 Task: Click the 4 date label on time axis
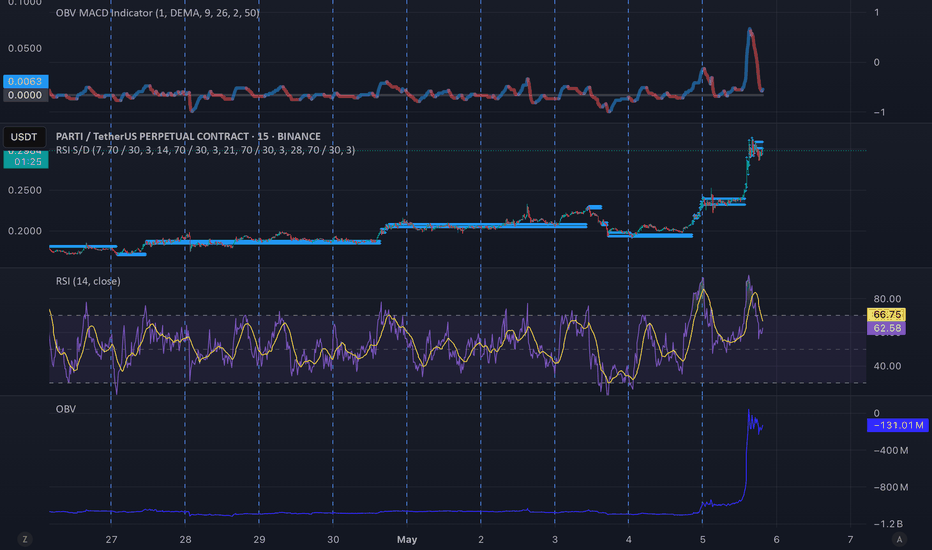pos(628,539)
